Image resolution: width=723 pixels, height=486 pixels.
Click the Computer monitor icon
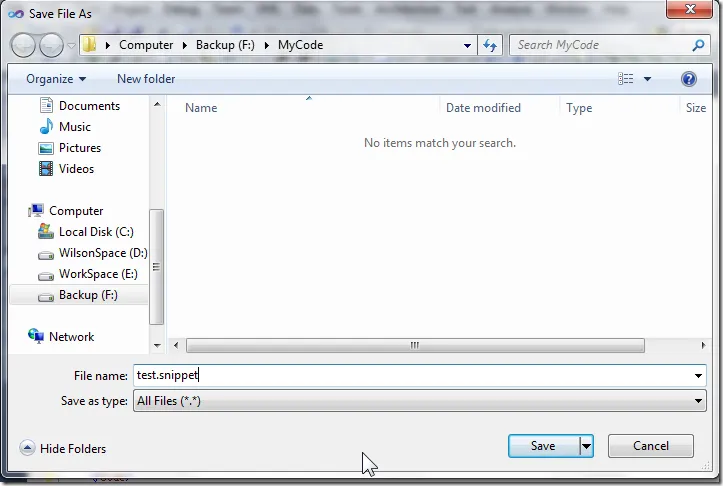pyautogui.click(x=36, y=210)
